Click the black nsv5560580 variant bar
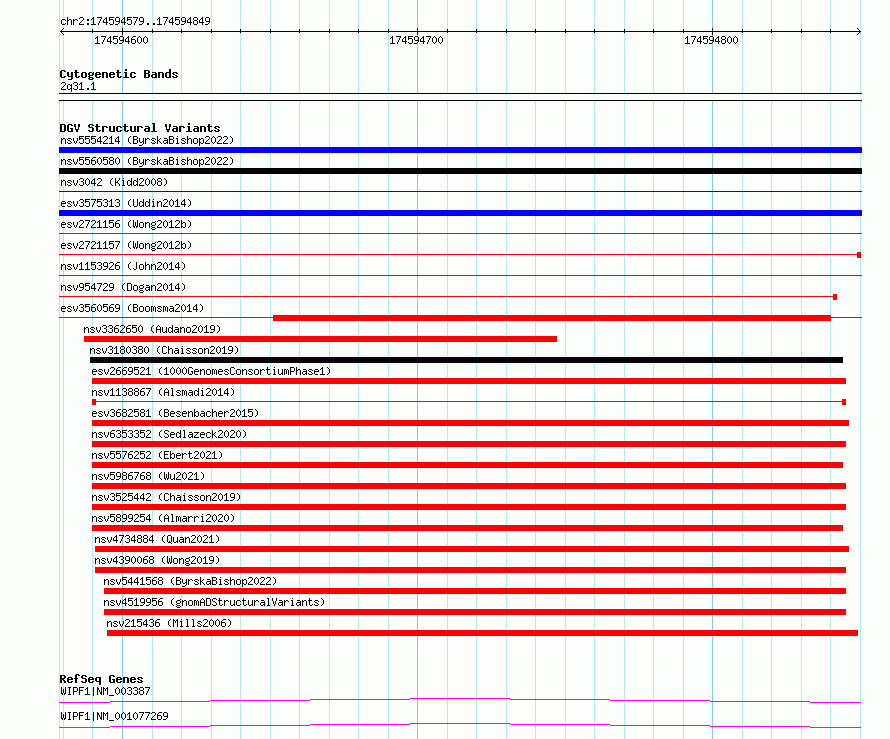 (460, 171)
